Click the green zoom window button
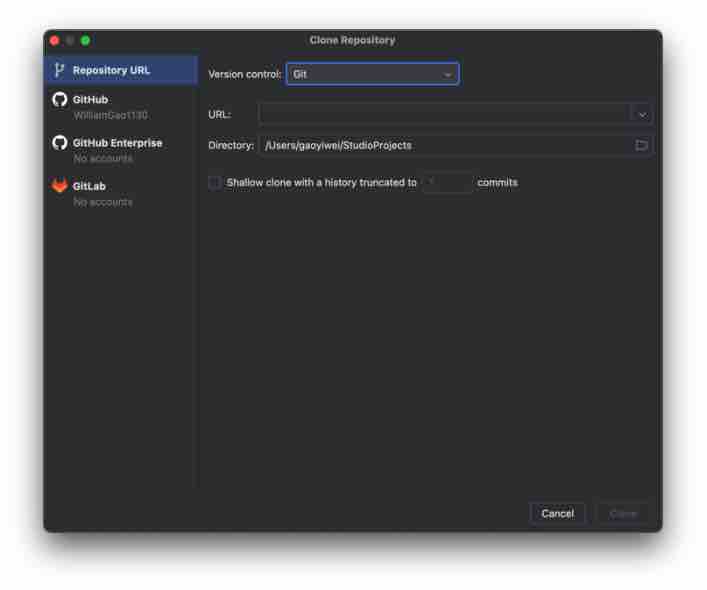 [x=85, y=41]
